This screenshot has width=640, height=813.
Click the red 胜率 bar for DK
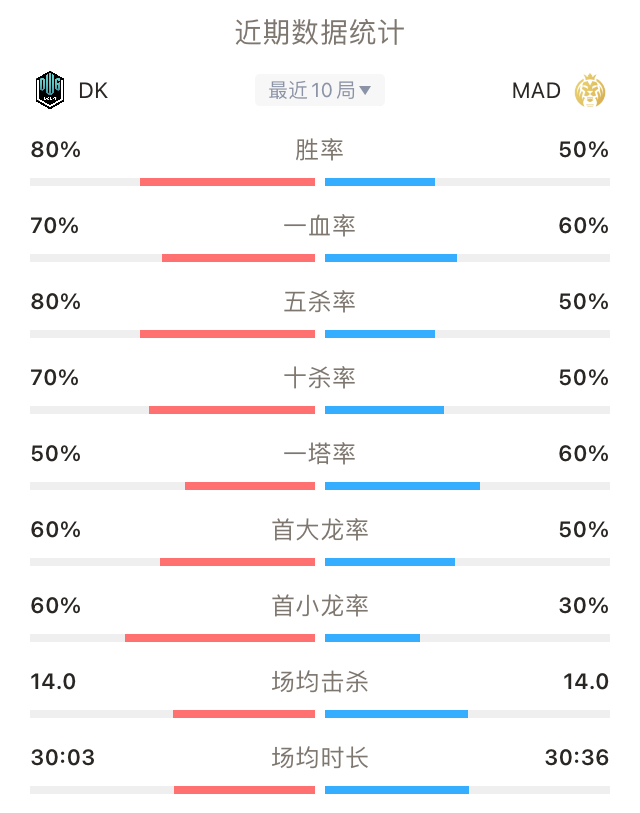coord(227,182)
